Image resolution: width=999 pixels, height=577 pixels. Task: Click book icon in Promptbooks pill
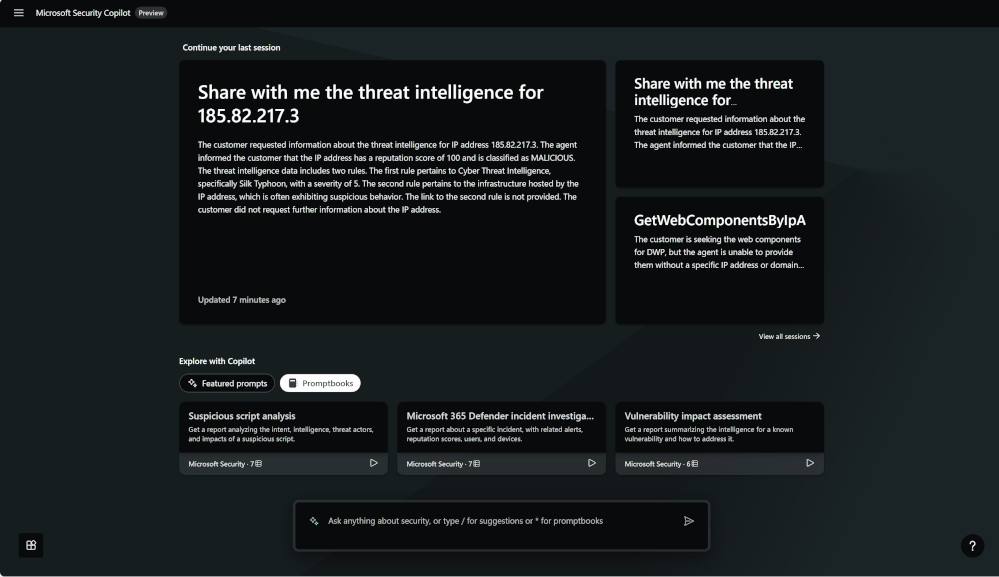click(x=292, y=383)
